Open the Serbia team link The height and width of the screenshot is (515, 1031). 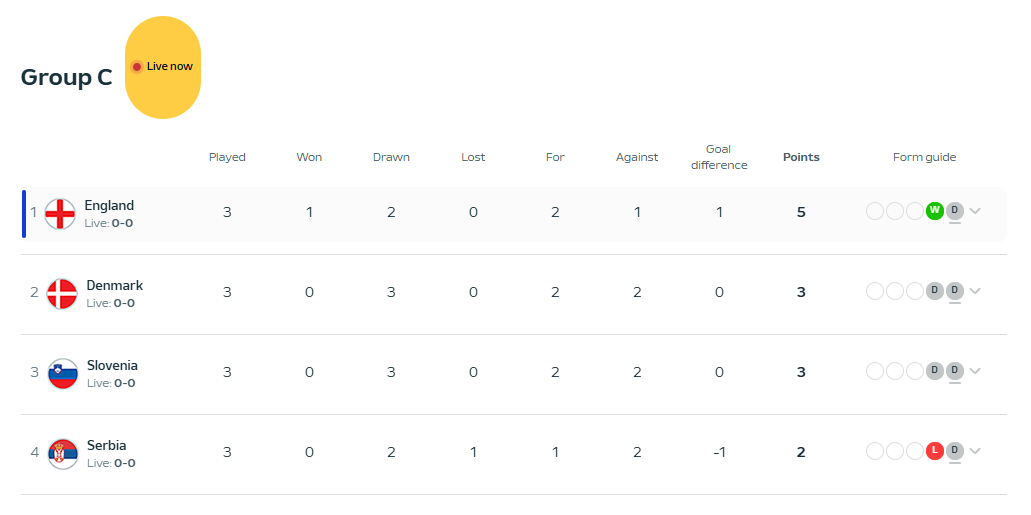[x=106, y=445]
